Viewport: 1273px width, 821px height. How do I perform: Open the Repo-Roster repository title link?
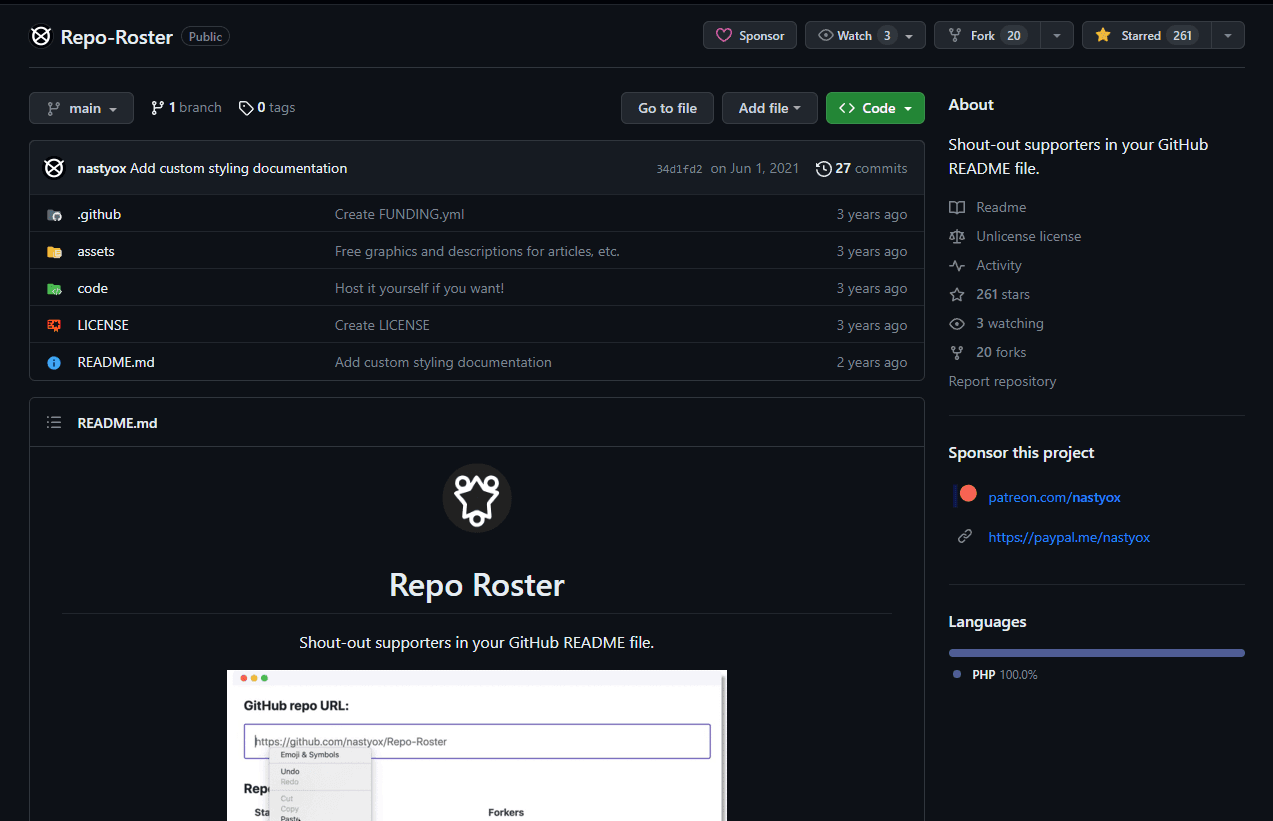[x=117, y=36]
